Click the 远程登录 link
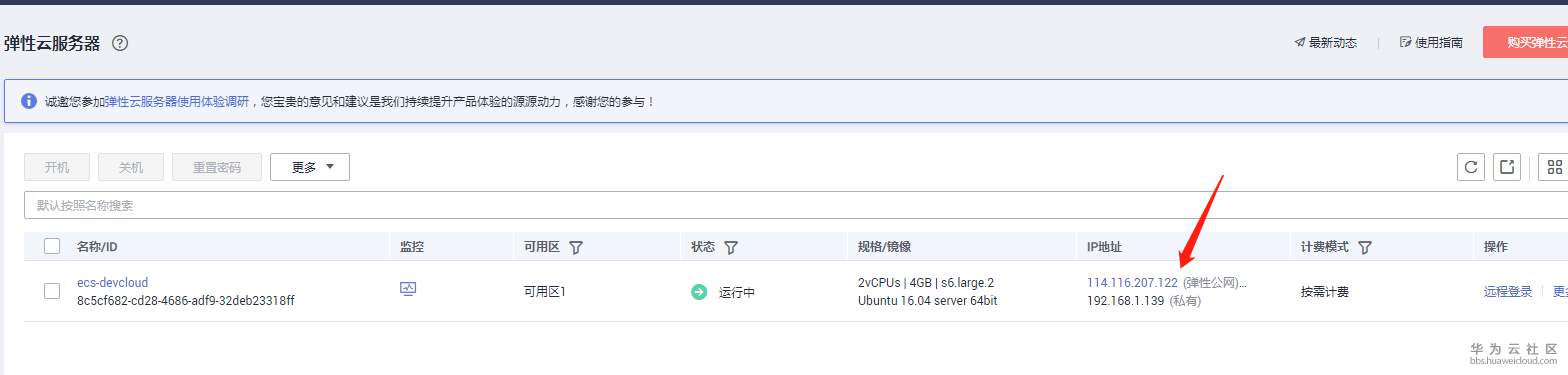 click(1508, 292)
